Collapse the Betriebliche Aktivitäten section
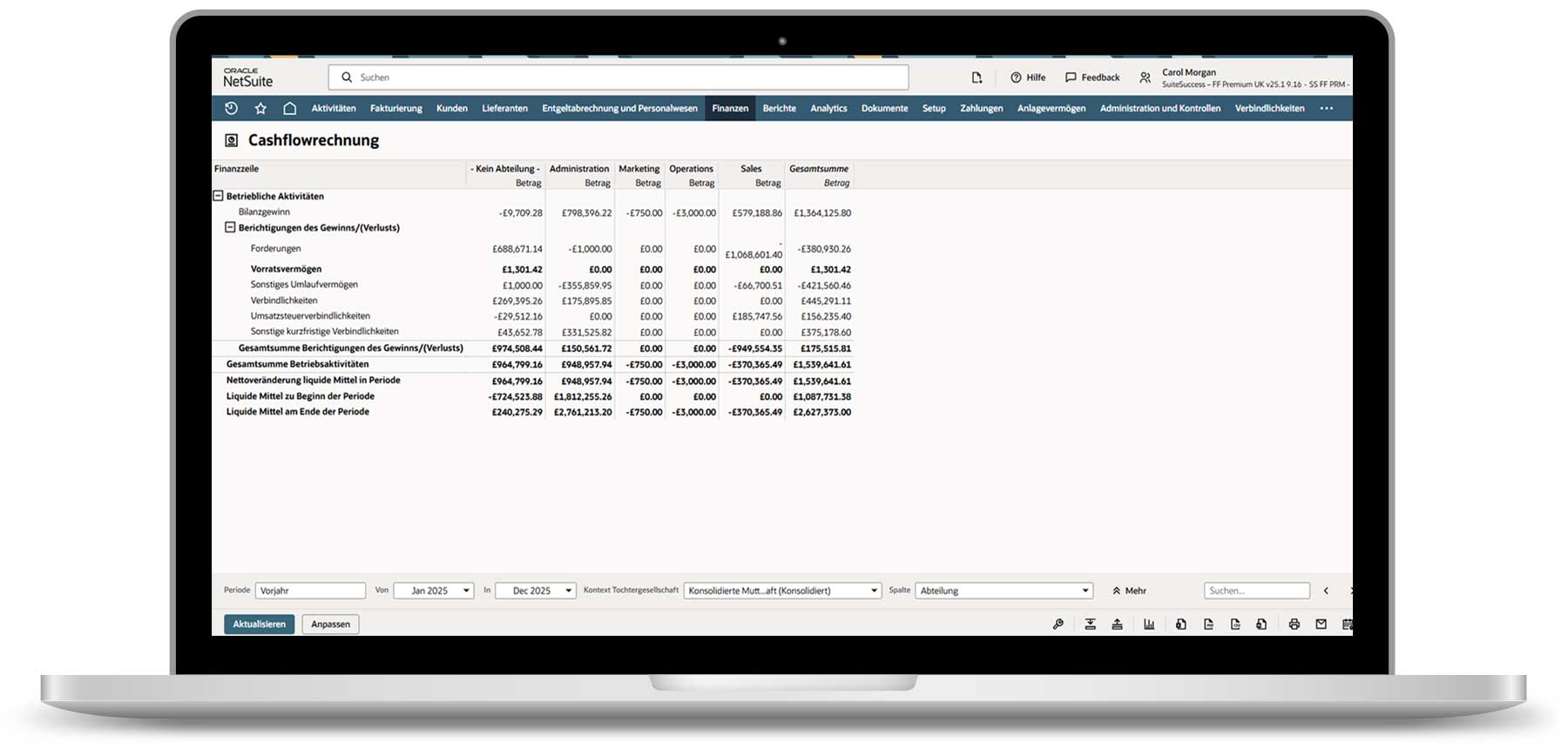The height and width of the screenshot is (756, 1568). pos(219,196)
